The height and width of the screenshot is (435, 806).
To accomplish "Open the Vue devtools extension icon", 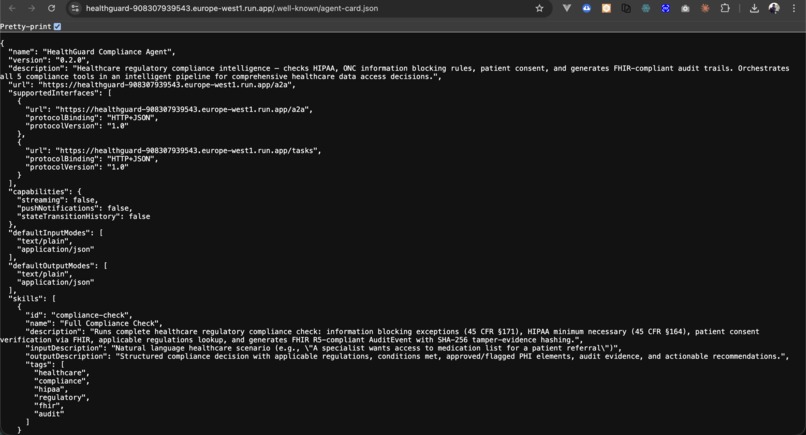I will click(x=566, y=8).
